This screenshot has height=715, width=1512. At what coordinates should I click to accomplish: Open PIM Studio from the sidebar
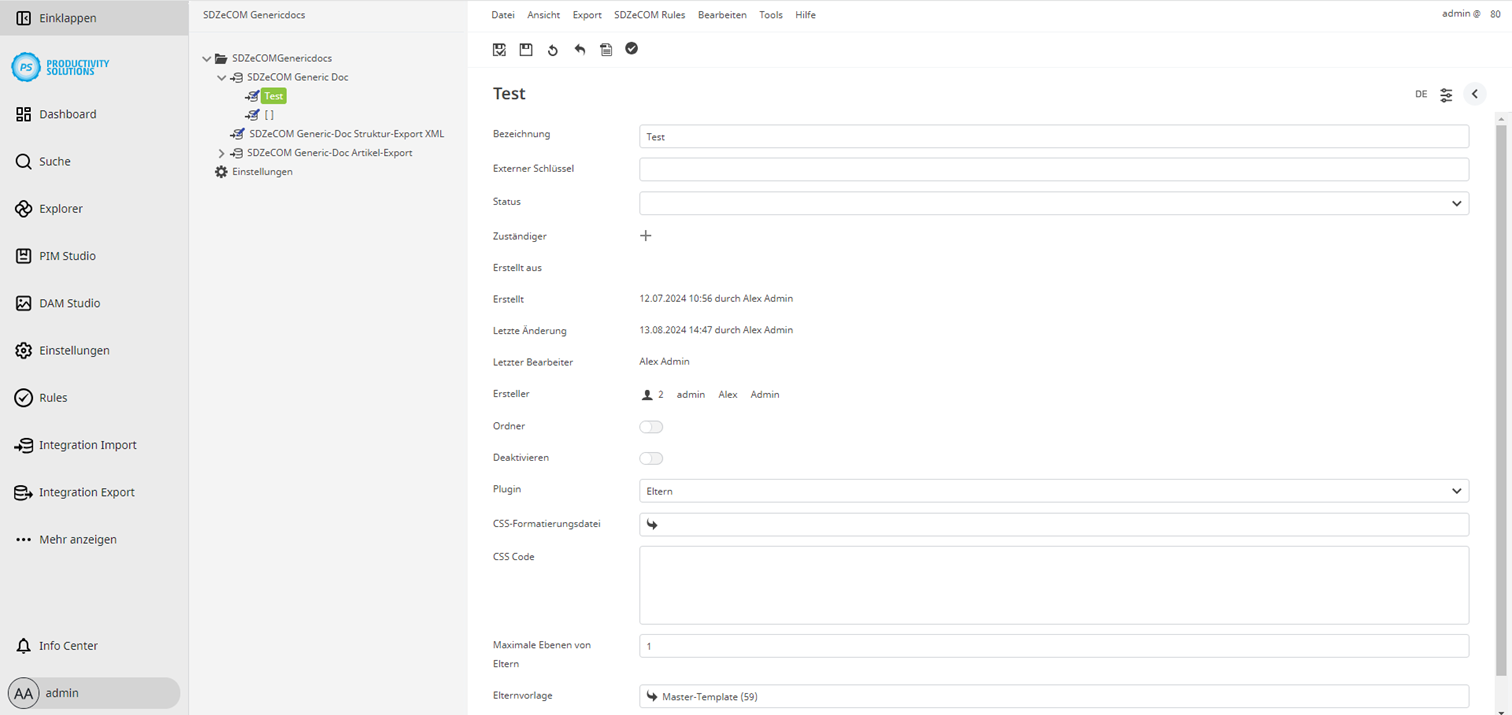point(68,255)
